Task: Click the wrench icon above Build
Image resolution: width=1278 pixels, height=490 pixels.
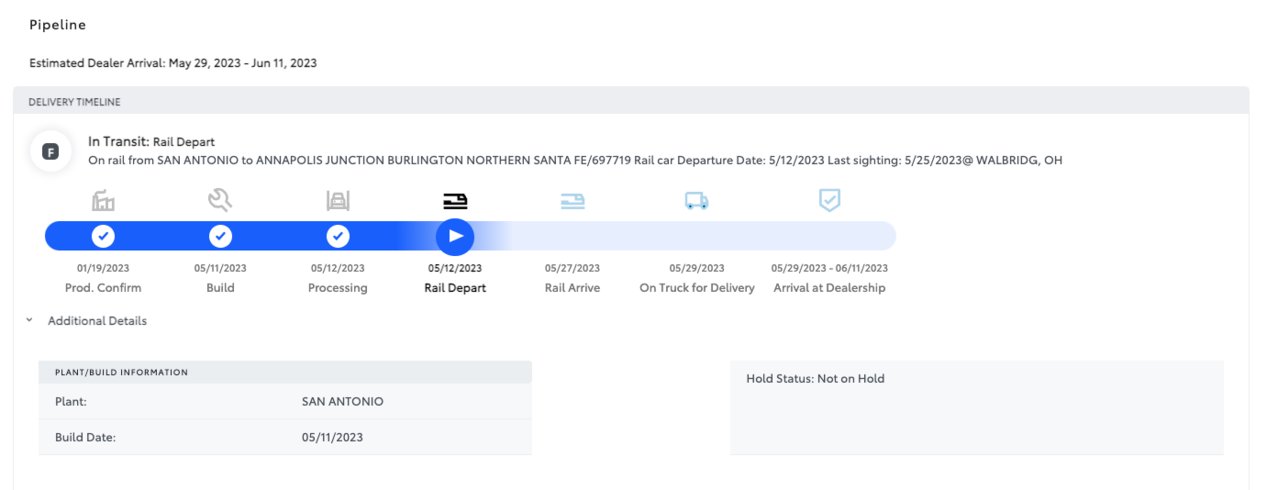Action: coord(220,201)
